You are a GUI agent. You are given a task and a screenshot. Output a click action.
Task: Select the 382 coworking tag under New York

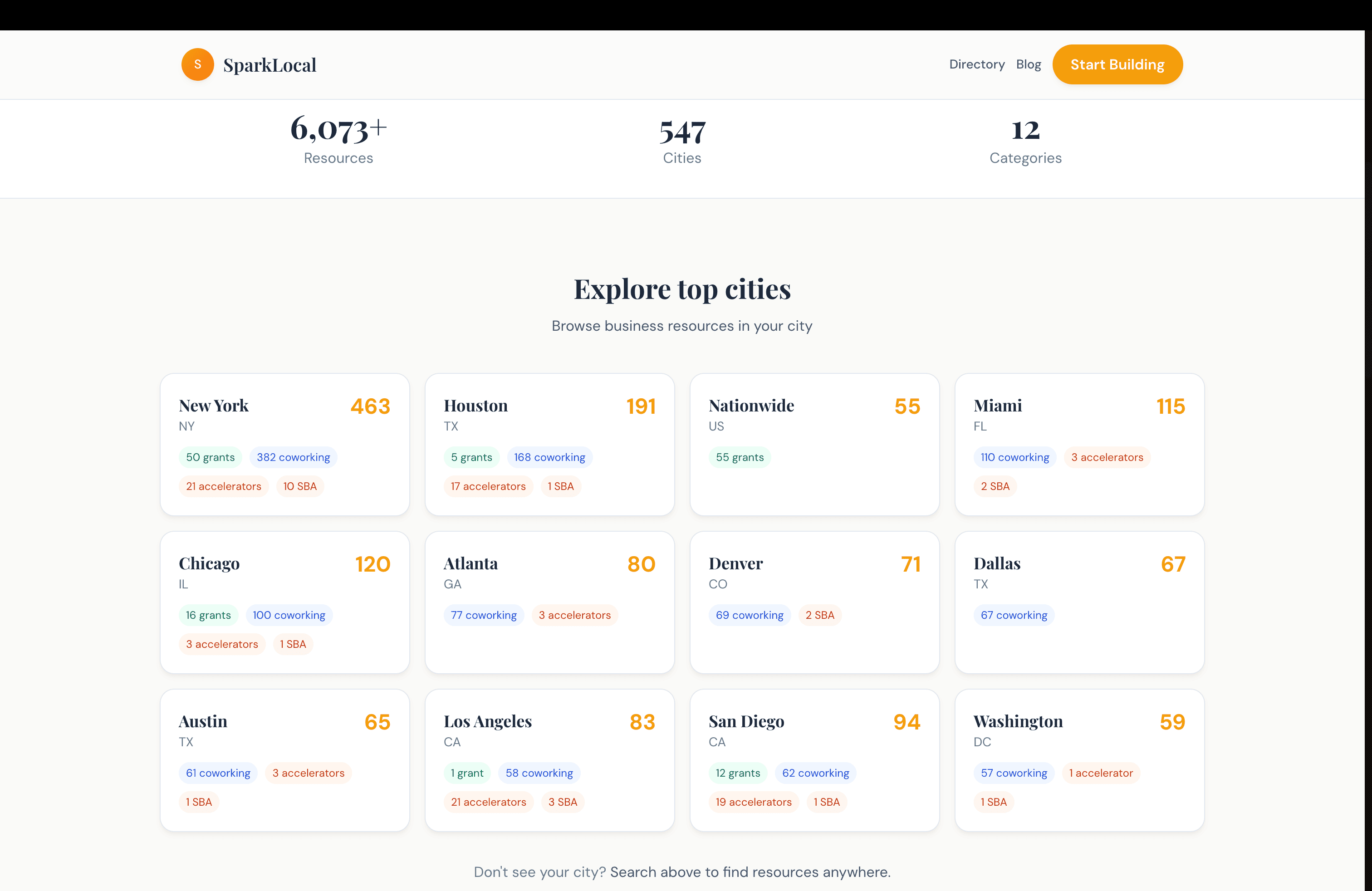pos(294,456)
